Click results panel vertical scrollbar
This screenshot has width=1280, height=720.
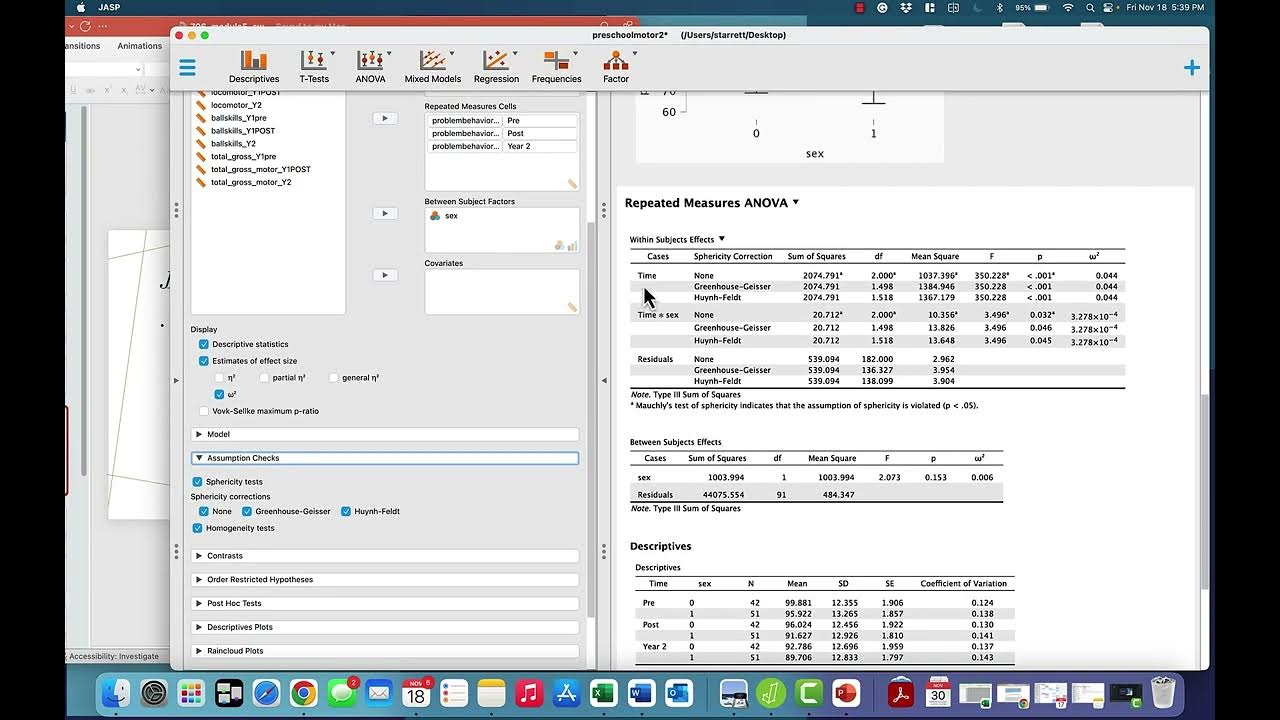pyautogui.click(x=1204, y=490)
